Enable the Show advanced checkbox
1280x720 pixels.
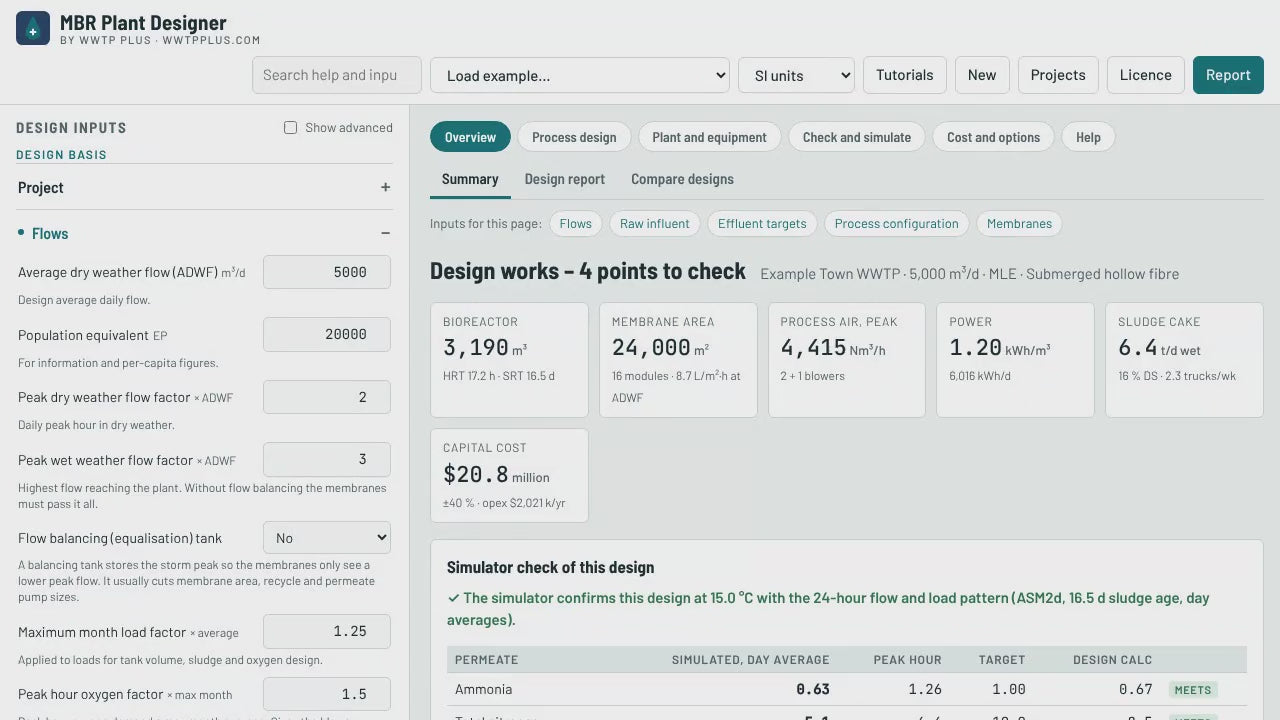tap(290, 128)
